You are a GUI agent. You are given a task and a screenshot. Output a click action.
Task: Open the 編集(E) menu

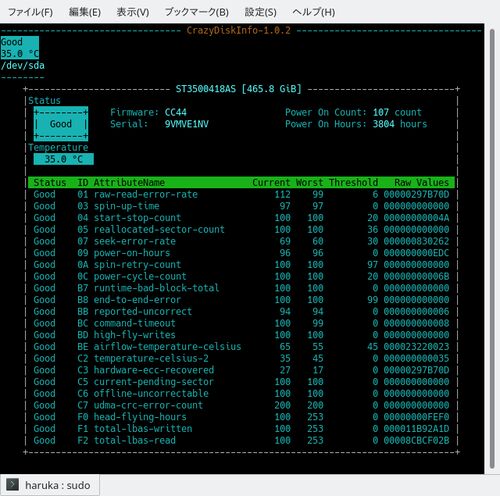pyautogui.click(x=85, y=12)
